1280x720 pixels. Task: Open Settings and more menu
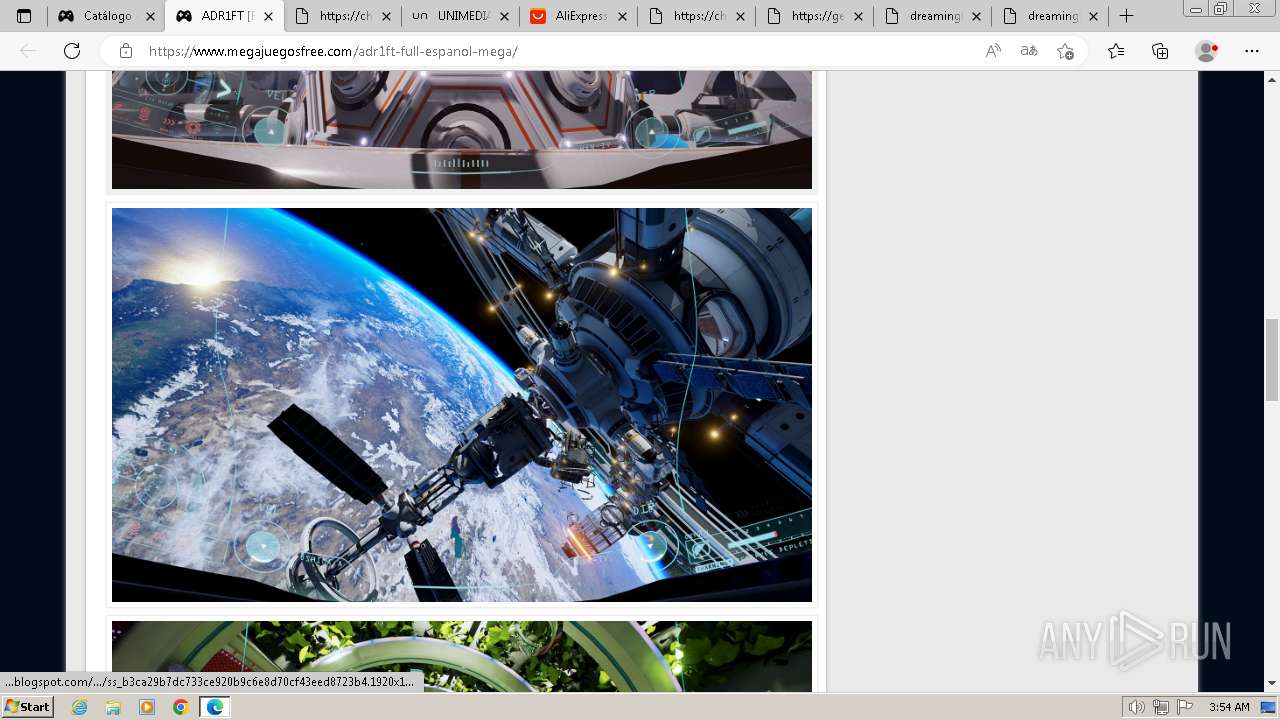[x=1252, y=51]
